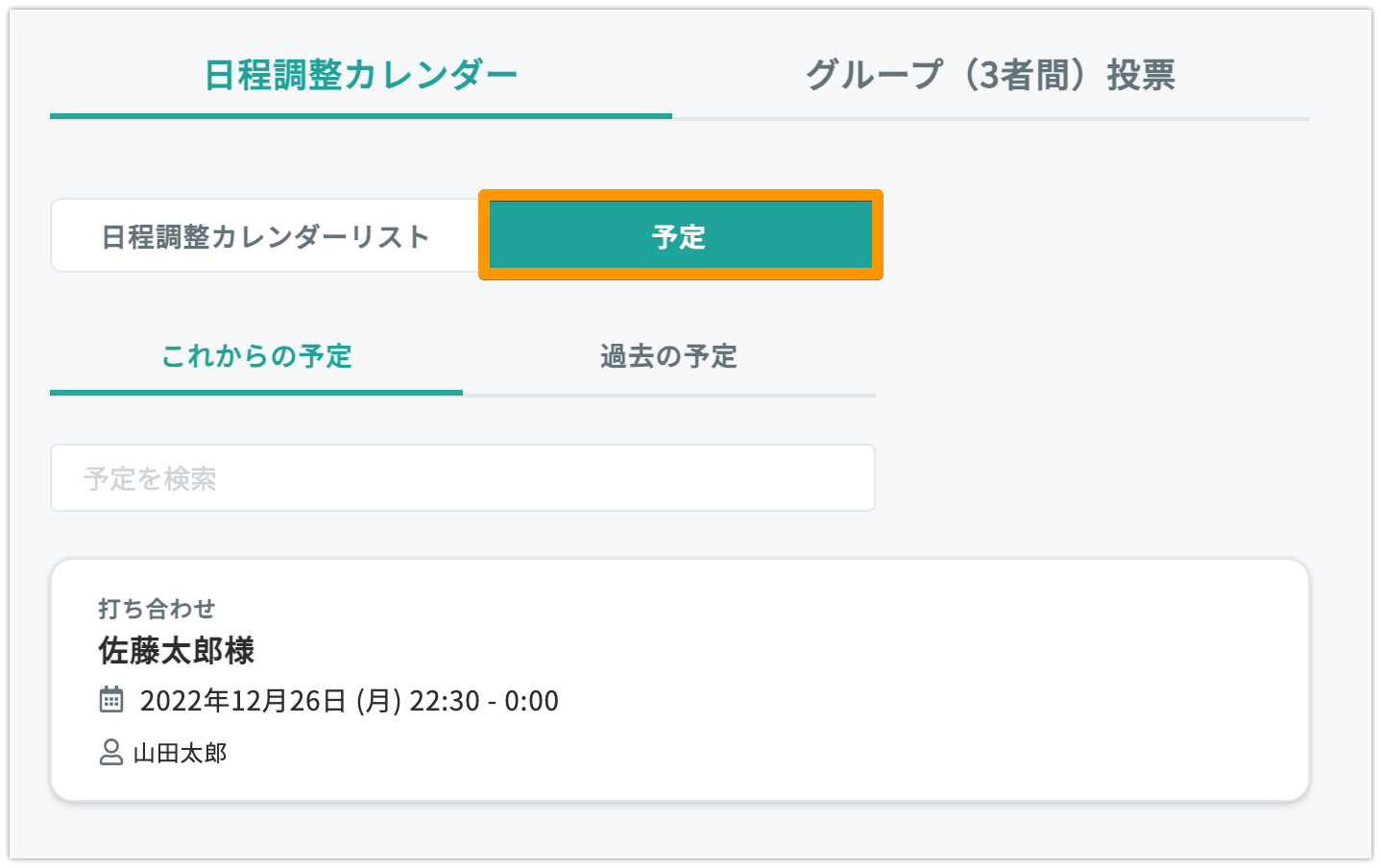Focus the 予定を検索 search field
This screenshot has height=868, width=1381.
click(463, 477)
